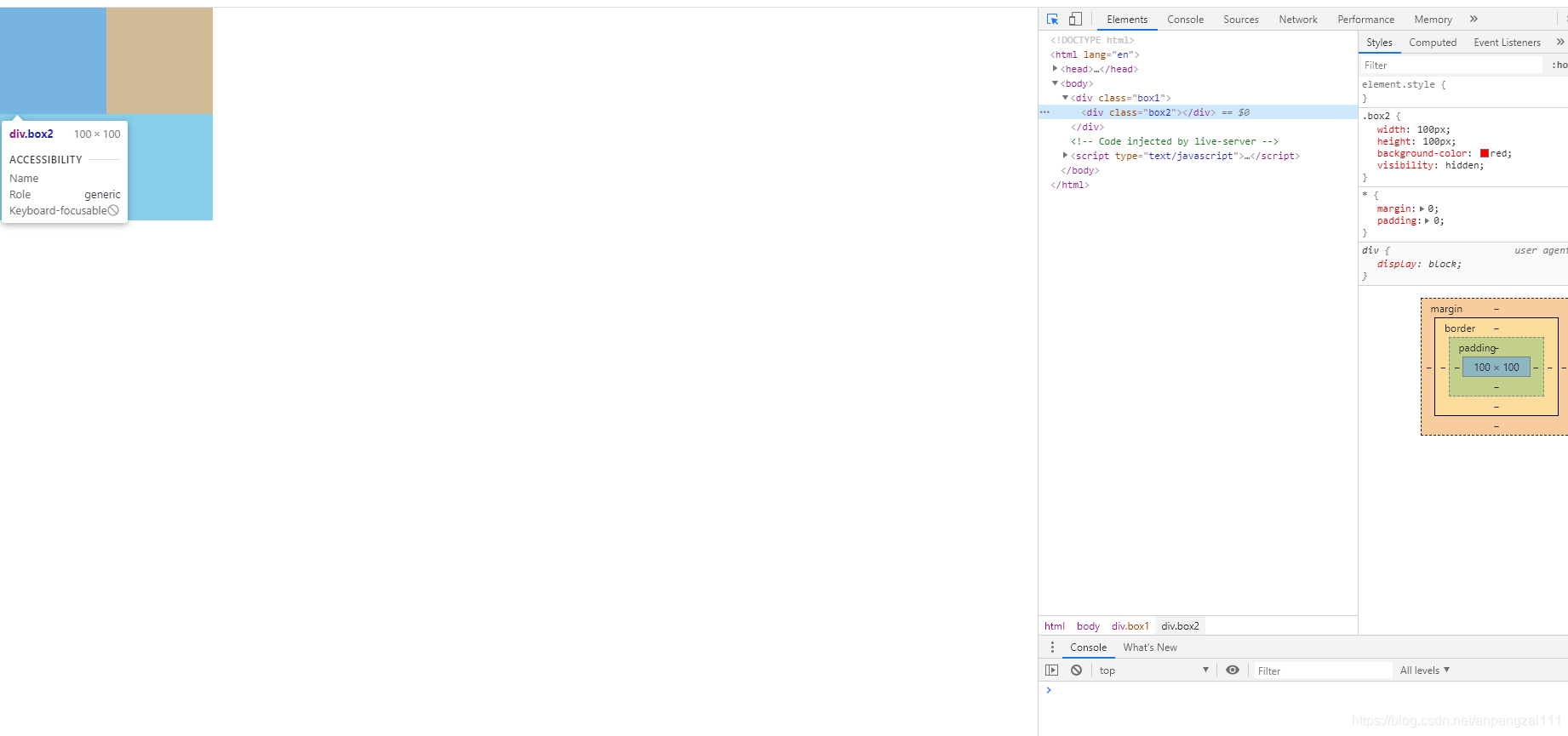Toggle the device toolbar icon
1568x736 pixels.
[x=1075, y=19]
